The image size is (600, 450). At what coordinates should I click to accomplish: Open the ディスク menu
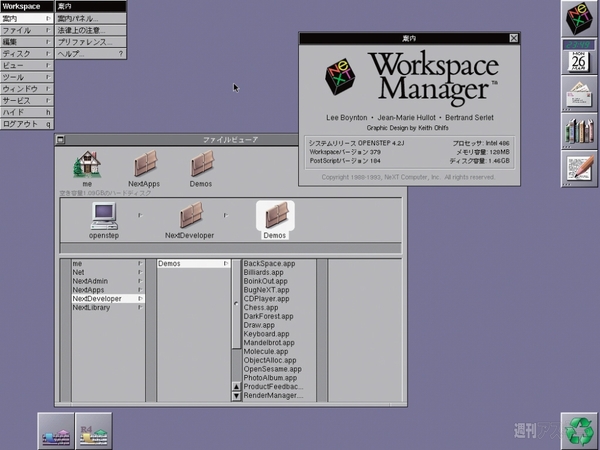[27, 54]
